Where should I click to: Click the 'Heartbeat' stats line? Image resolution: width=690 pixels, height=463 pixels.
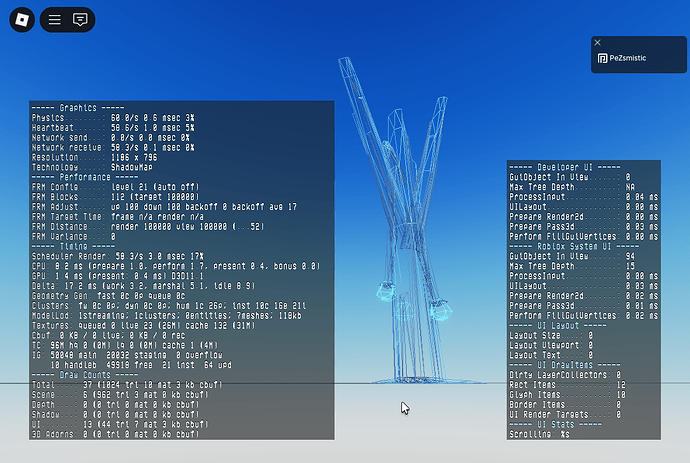(113, 128)
